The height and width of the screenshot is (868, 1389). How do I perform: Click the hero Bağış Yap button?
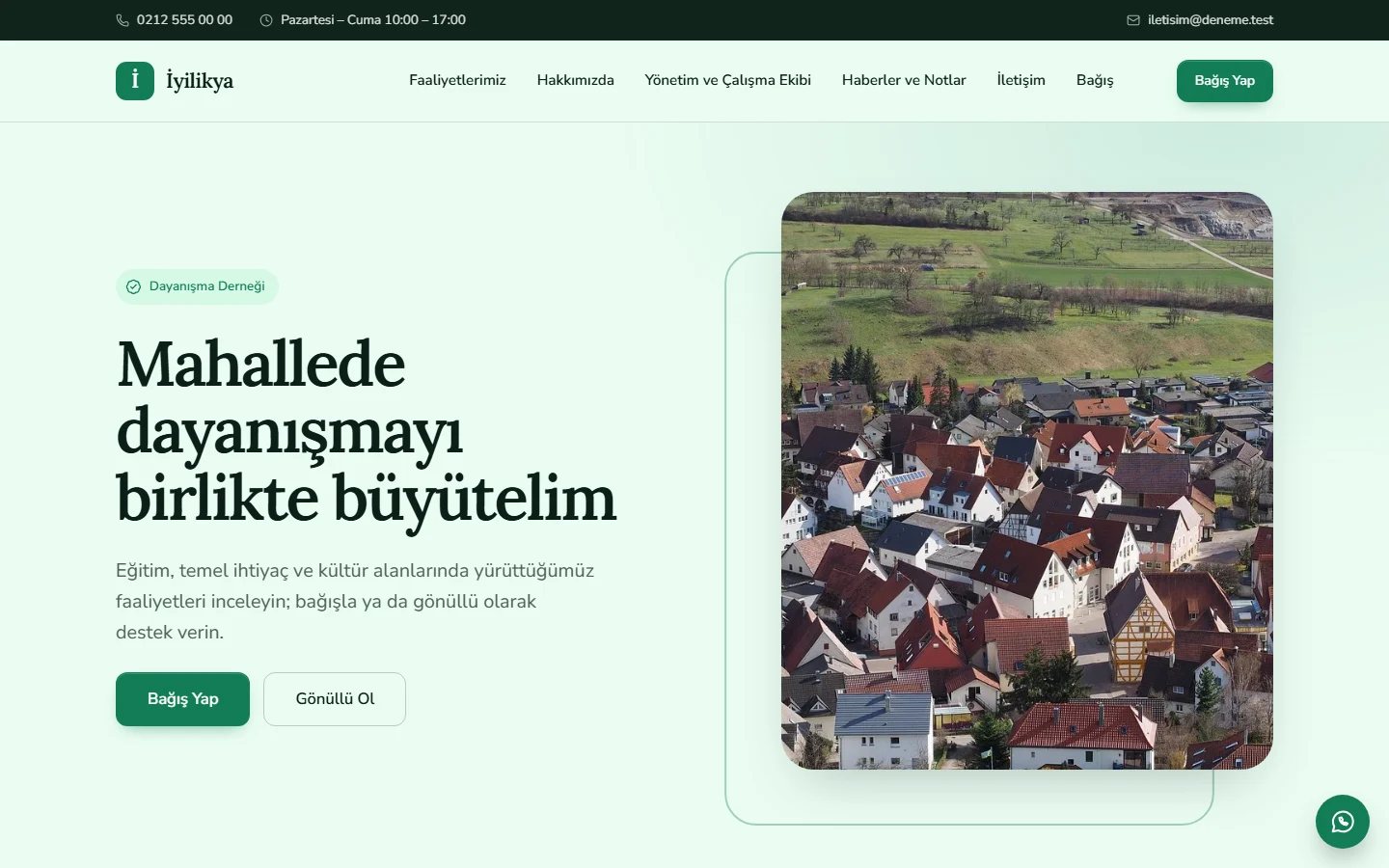coord(183,699)
